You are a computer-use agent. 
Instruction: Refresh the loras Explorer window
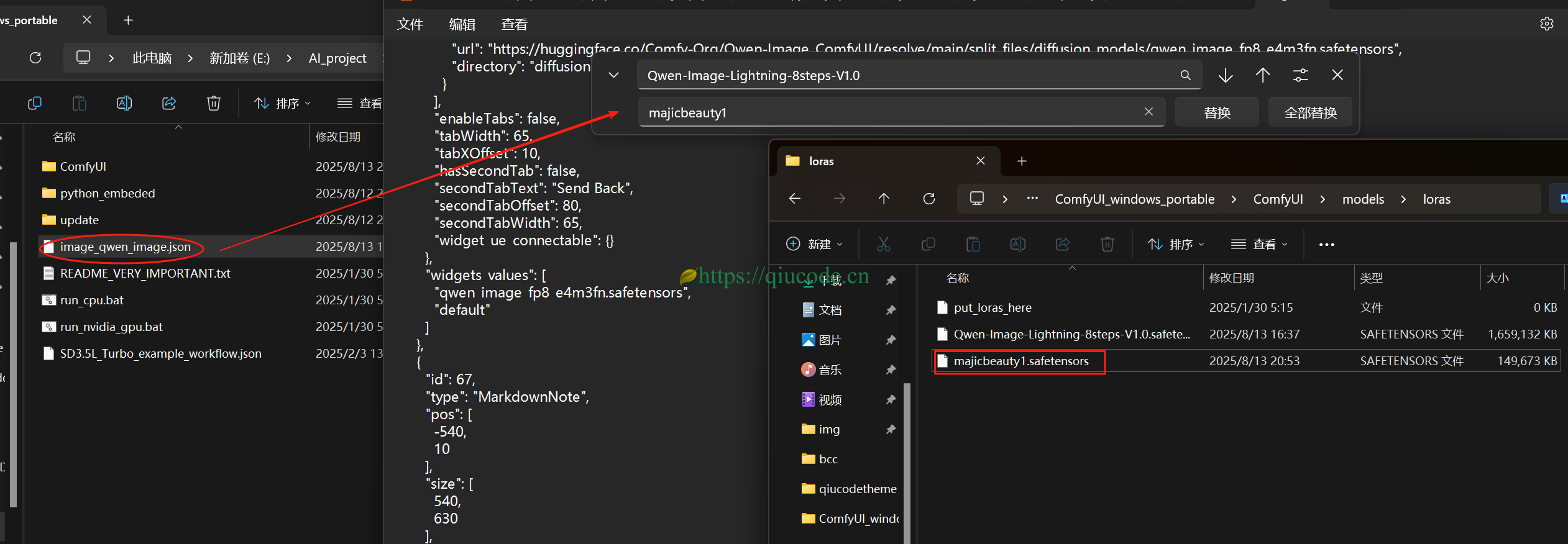[929, 199]
